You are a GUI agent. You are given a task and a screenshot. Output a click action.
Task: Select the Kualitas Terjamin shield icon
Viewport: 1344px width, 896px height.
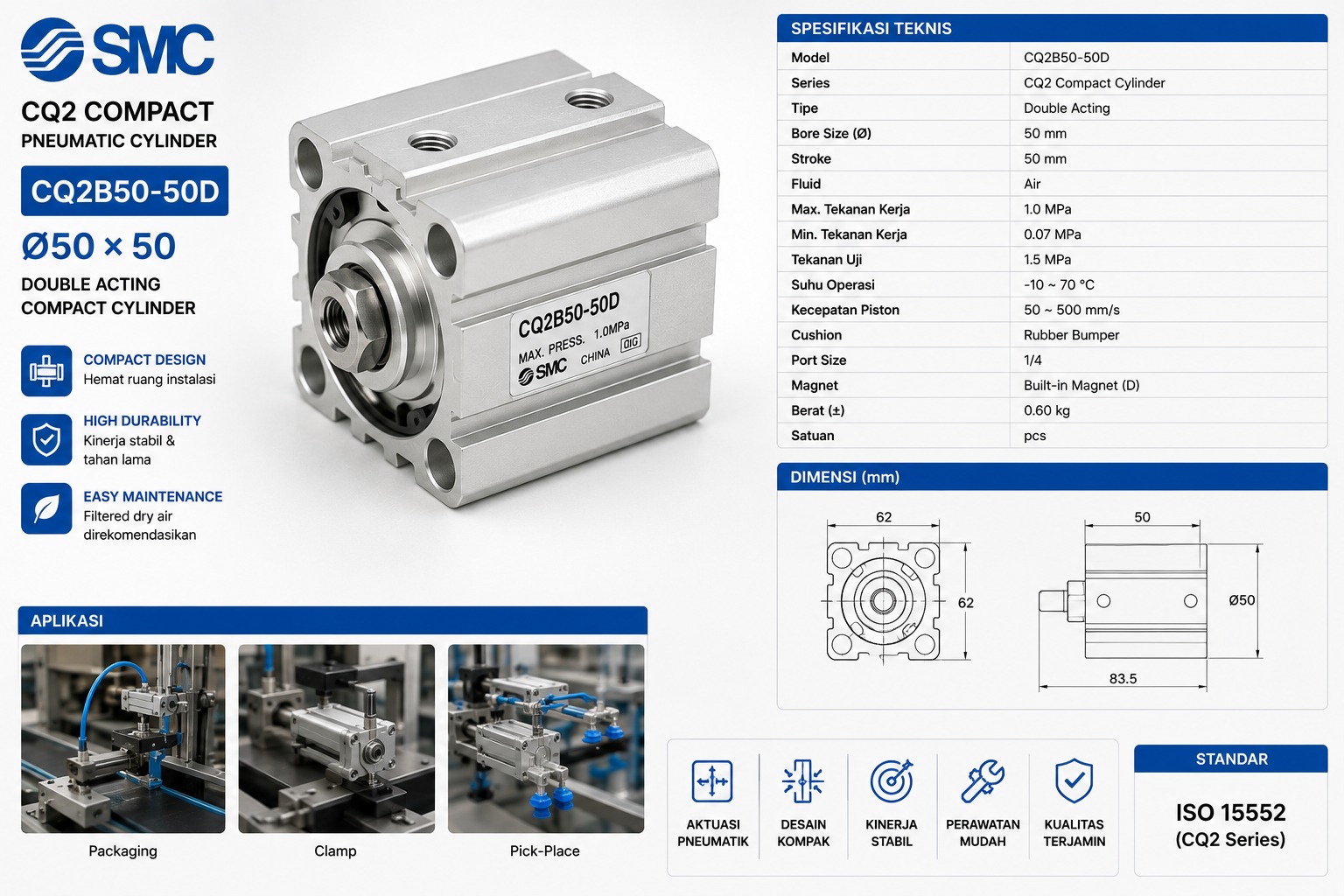1074,780
